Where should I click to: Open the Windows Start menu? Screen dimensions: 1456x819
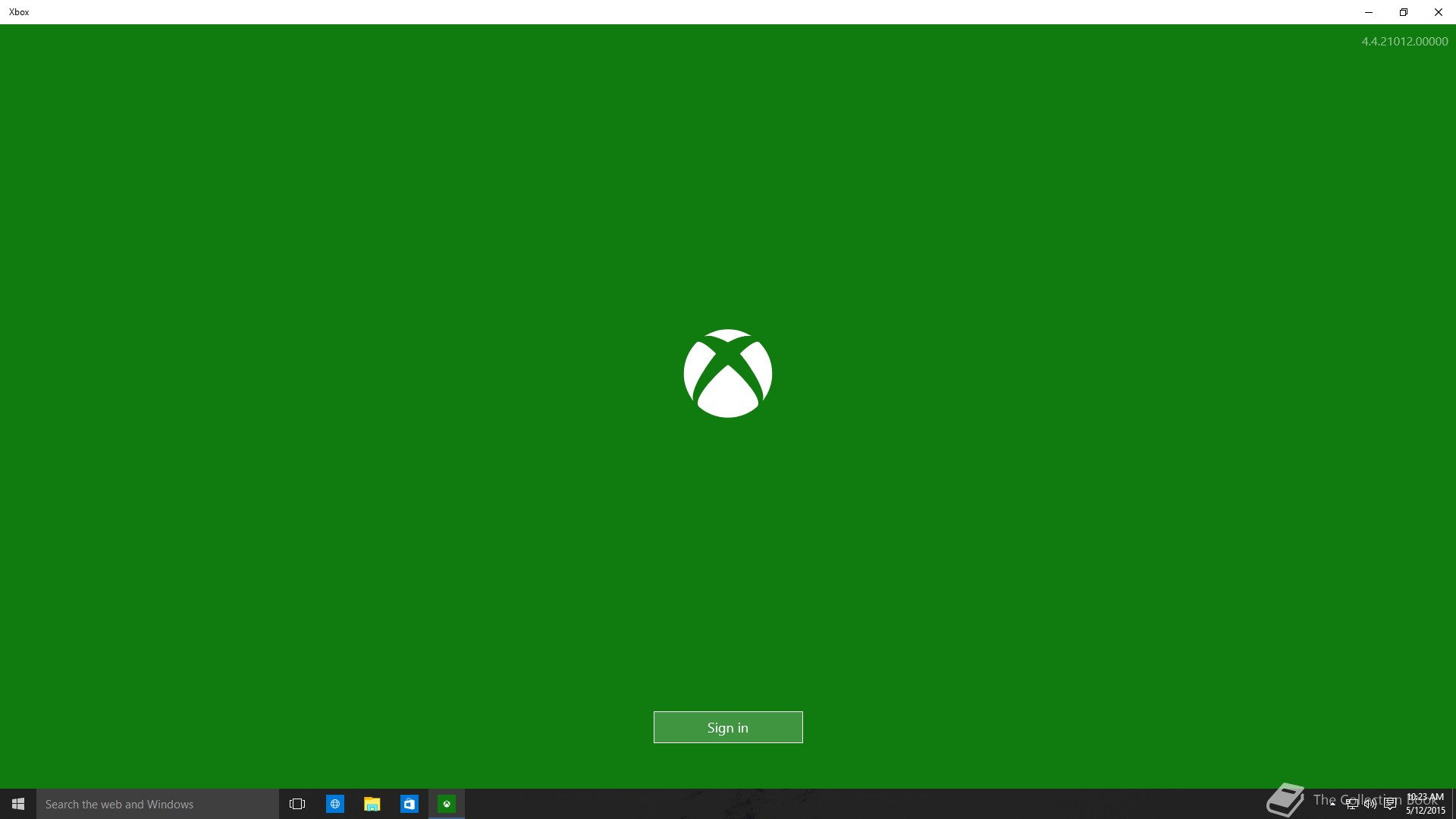point(18,804)
